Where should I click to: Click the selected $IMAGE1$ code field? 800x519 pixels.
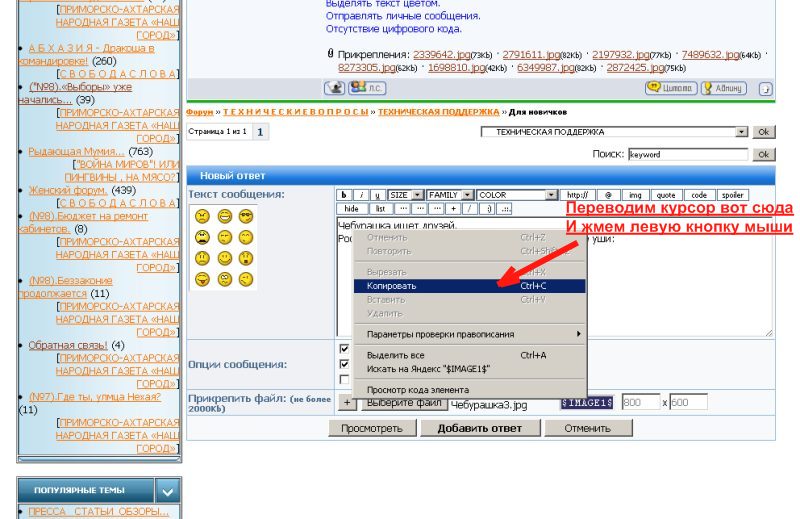(x=587, y=403)
